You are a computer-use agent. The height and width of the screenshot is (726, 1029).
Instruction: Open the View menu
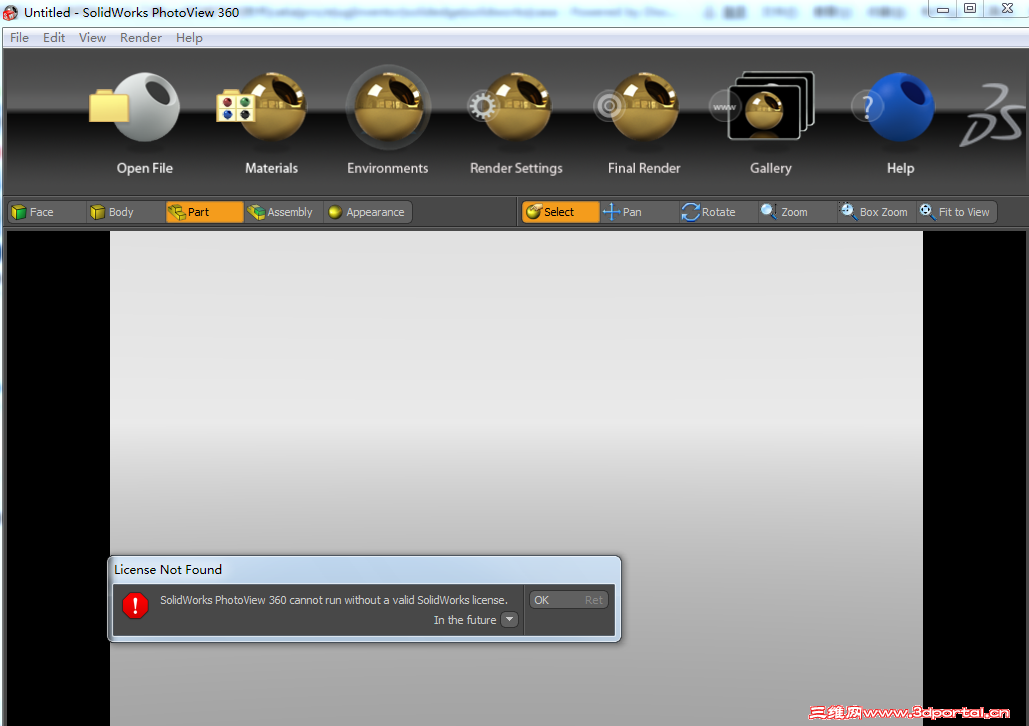93,38
